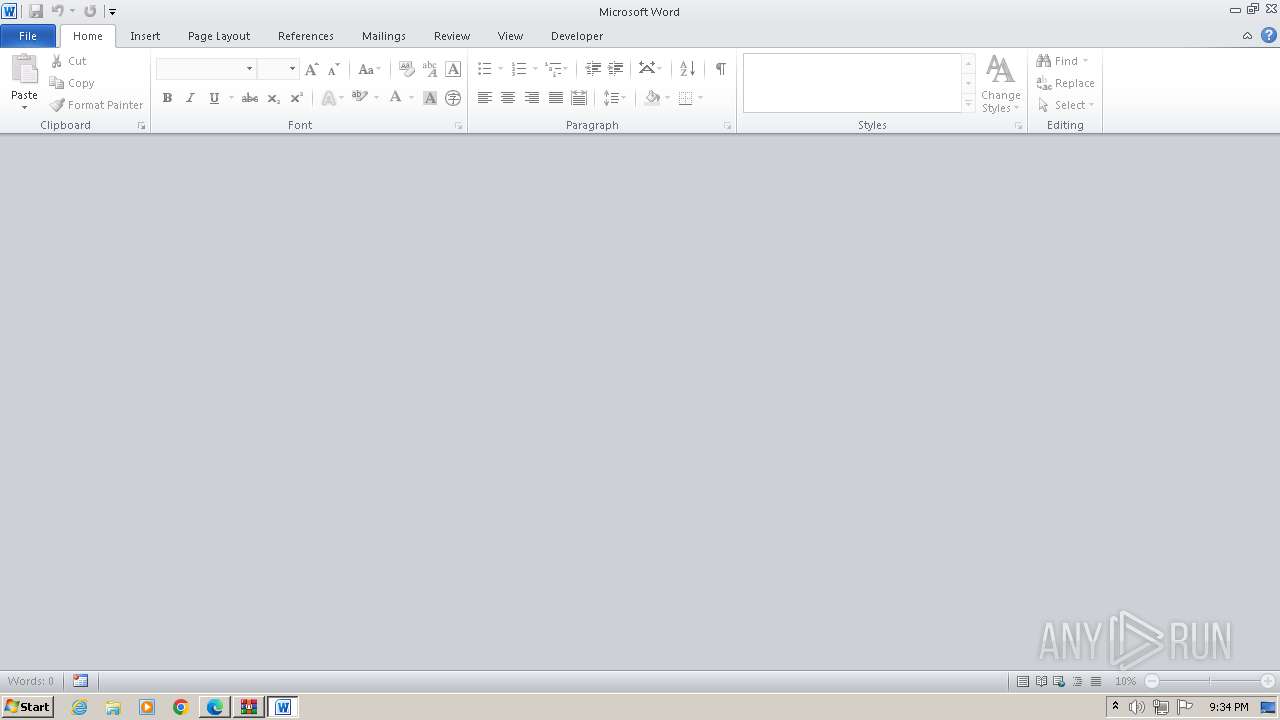Click the zoom slider track
Screen dimensions: 1280x720
click(x=1210, y=681)
